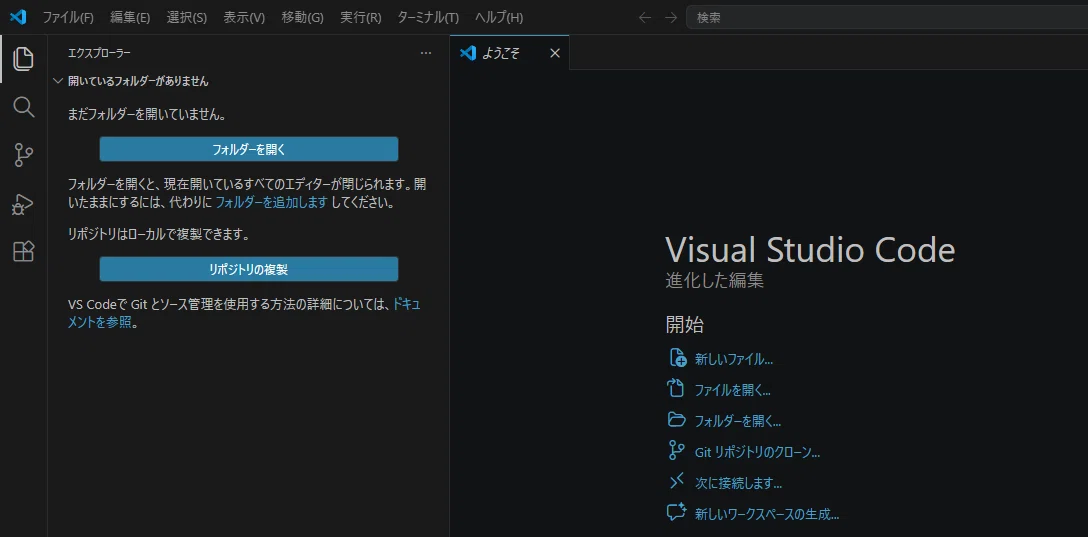Click the blue フォルダーを開く button
Screen dimensions: 1088x537
248,148
